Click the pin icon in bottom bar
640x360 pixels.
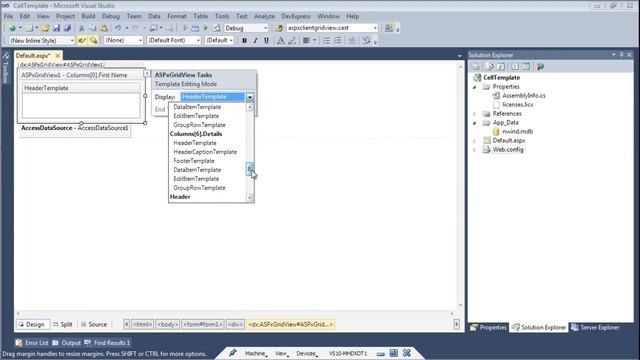click(x=233, y=353)
